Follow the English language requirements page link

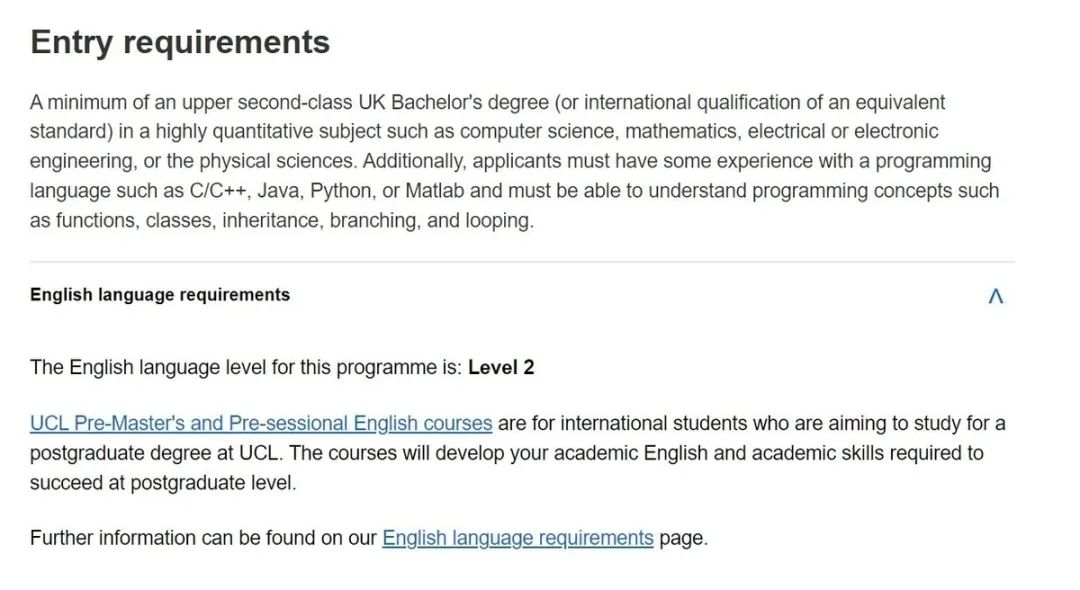[x=518, y=538]
